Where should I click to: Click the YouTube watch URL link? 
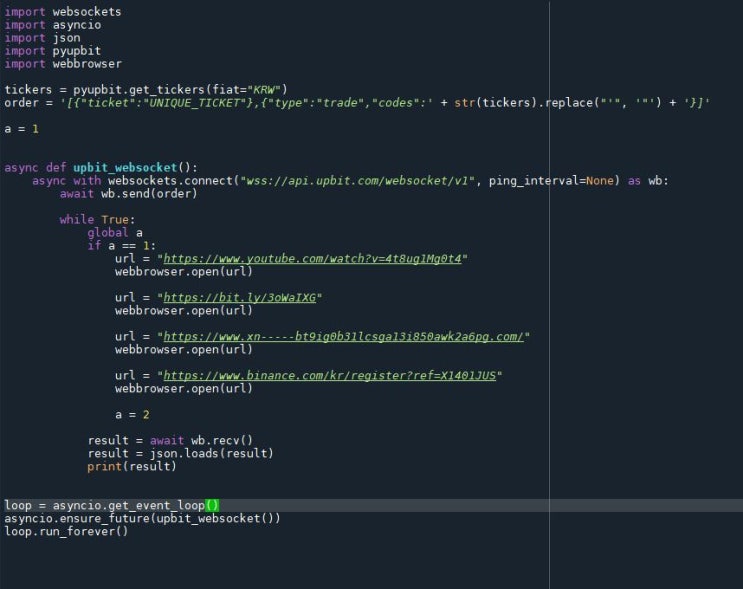pos(312,259)
